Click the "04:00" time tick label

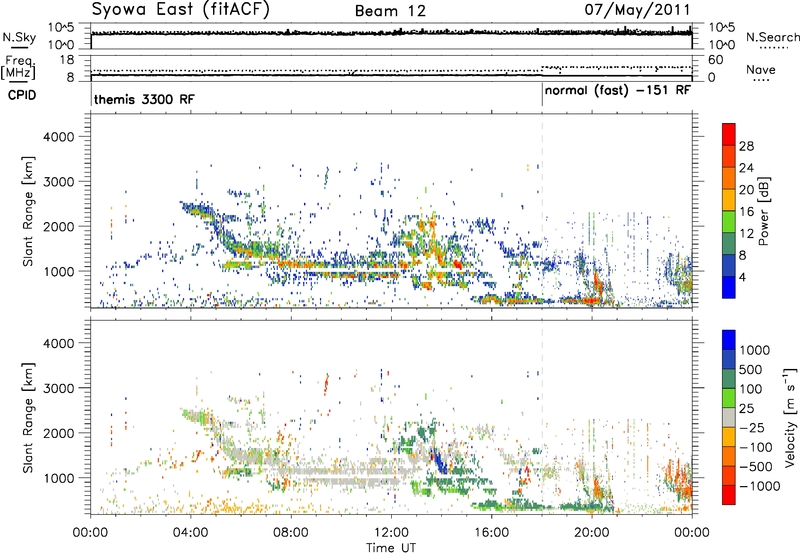(x=190, y=533)
